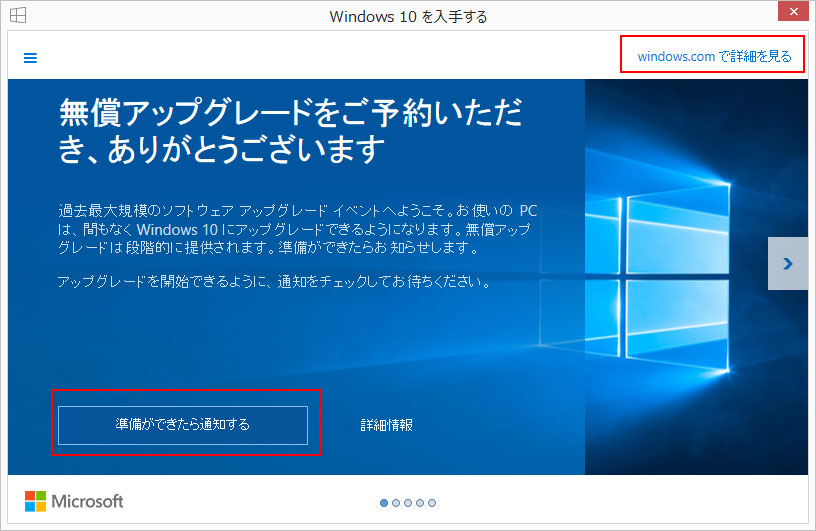Select the second page indicator dot

click(x=396, y=503)
